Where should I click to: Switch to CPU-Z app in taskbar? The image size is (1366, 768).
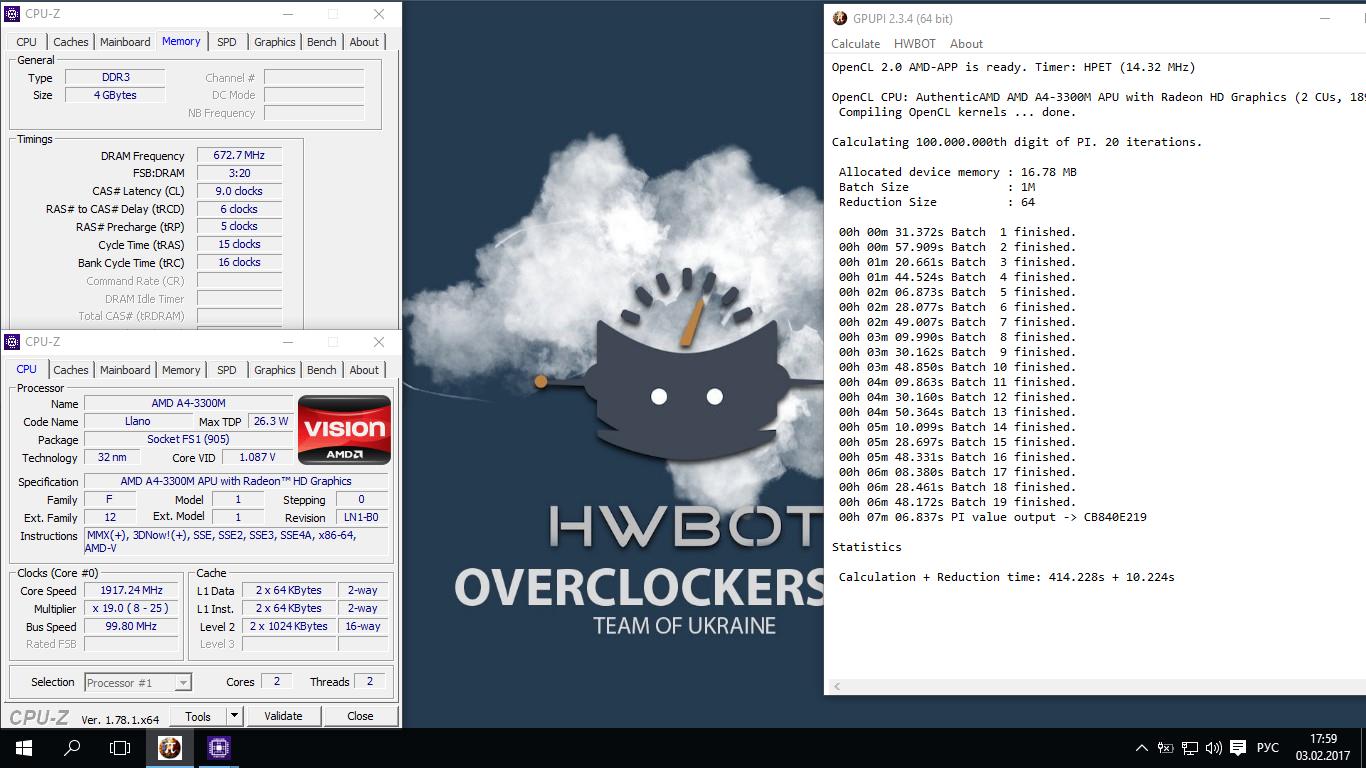[219, 747]
